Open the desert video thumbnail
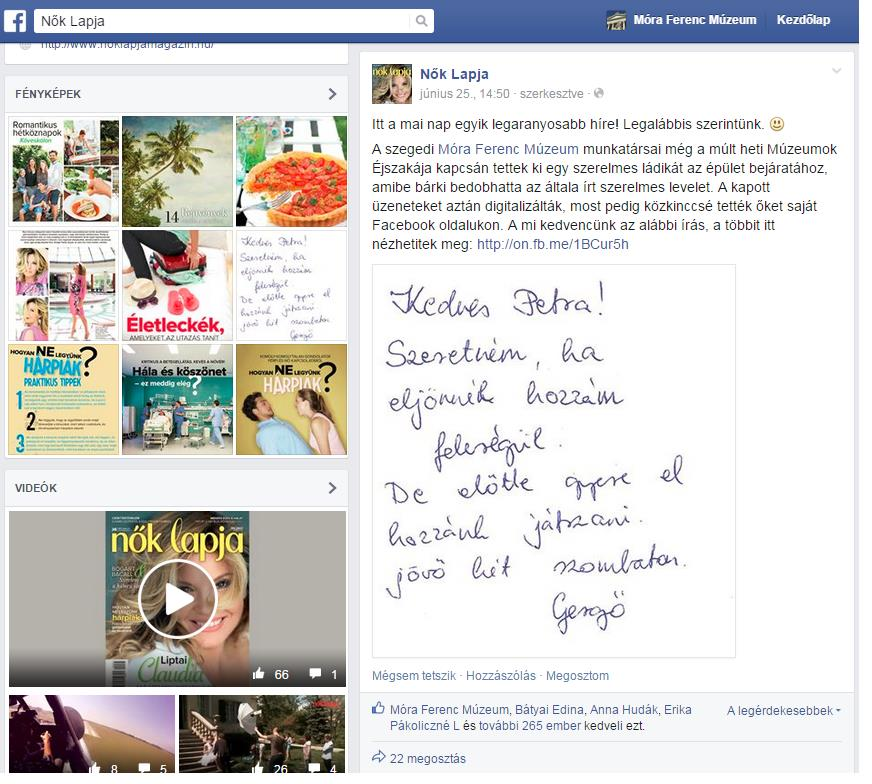The height and width of the screenshot is (784, 872). [x=92, y=733]
